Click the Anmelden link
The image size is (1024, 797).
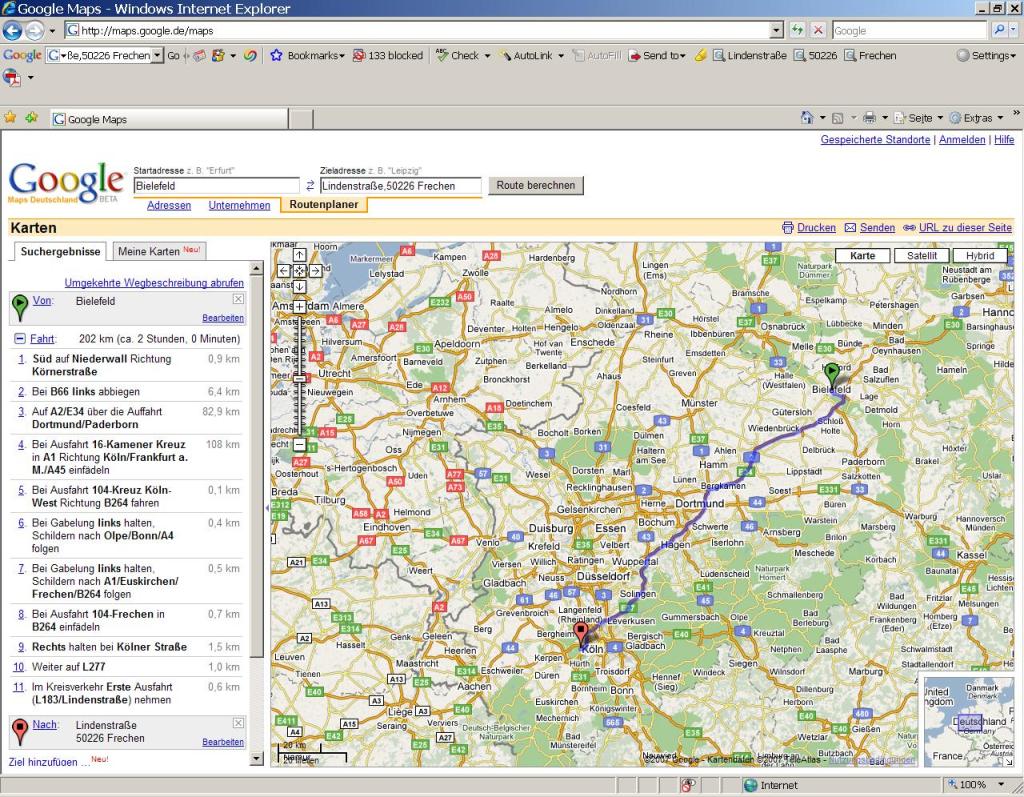[962, 139]
